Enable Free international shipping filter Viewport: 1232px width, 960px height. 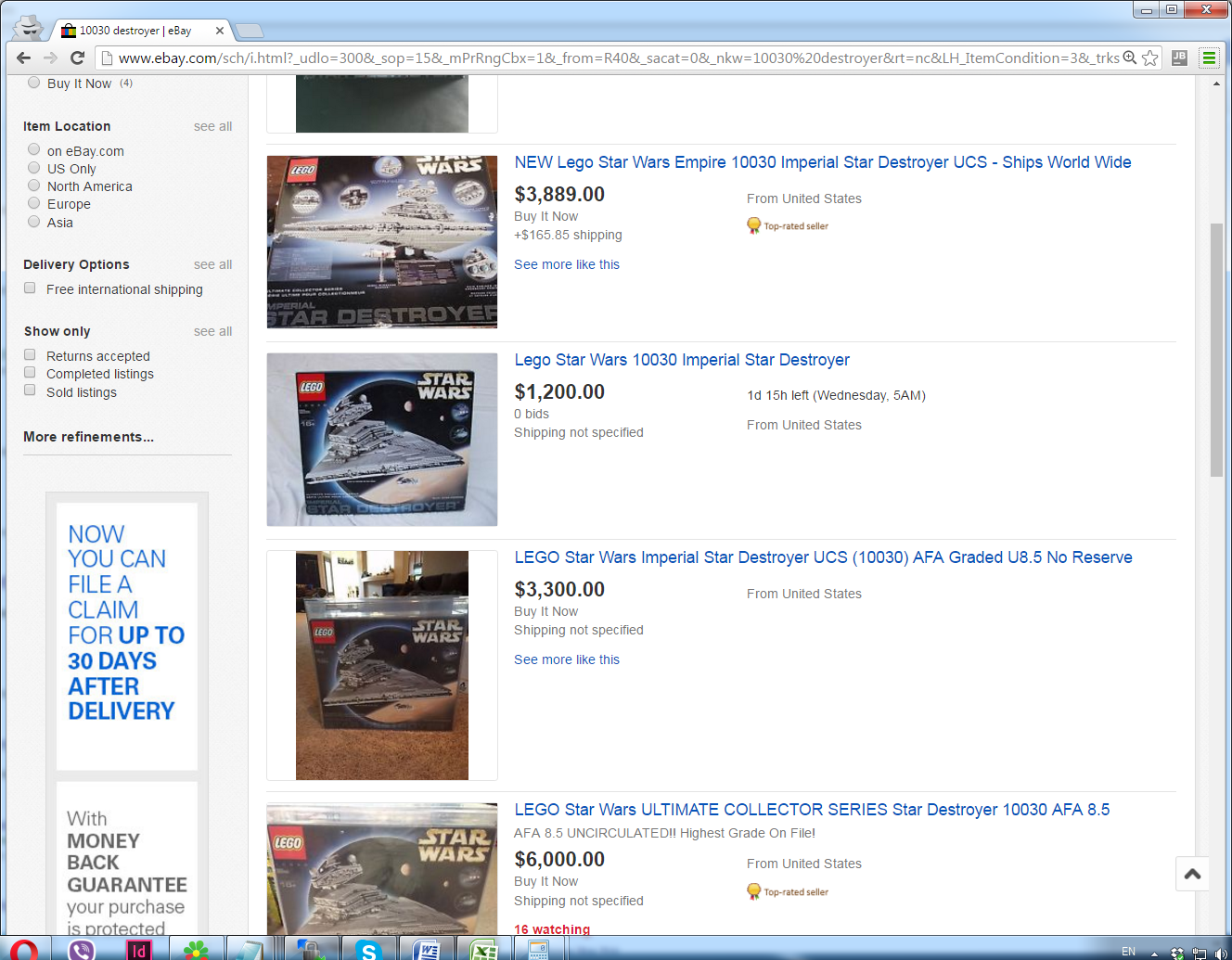[x=31, y=288]
